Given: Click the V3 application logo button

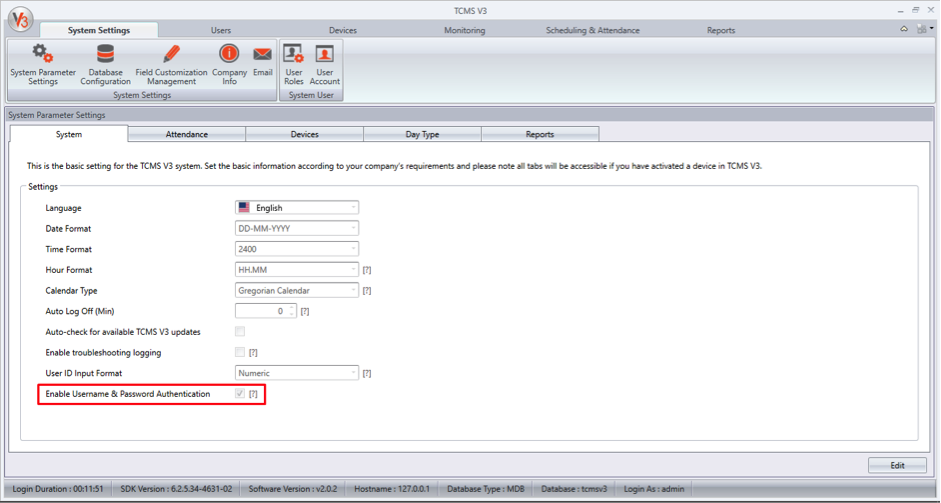Looking at the screenshot, I should [x=20, y=21].
